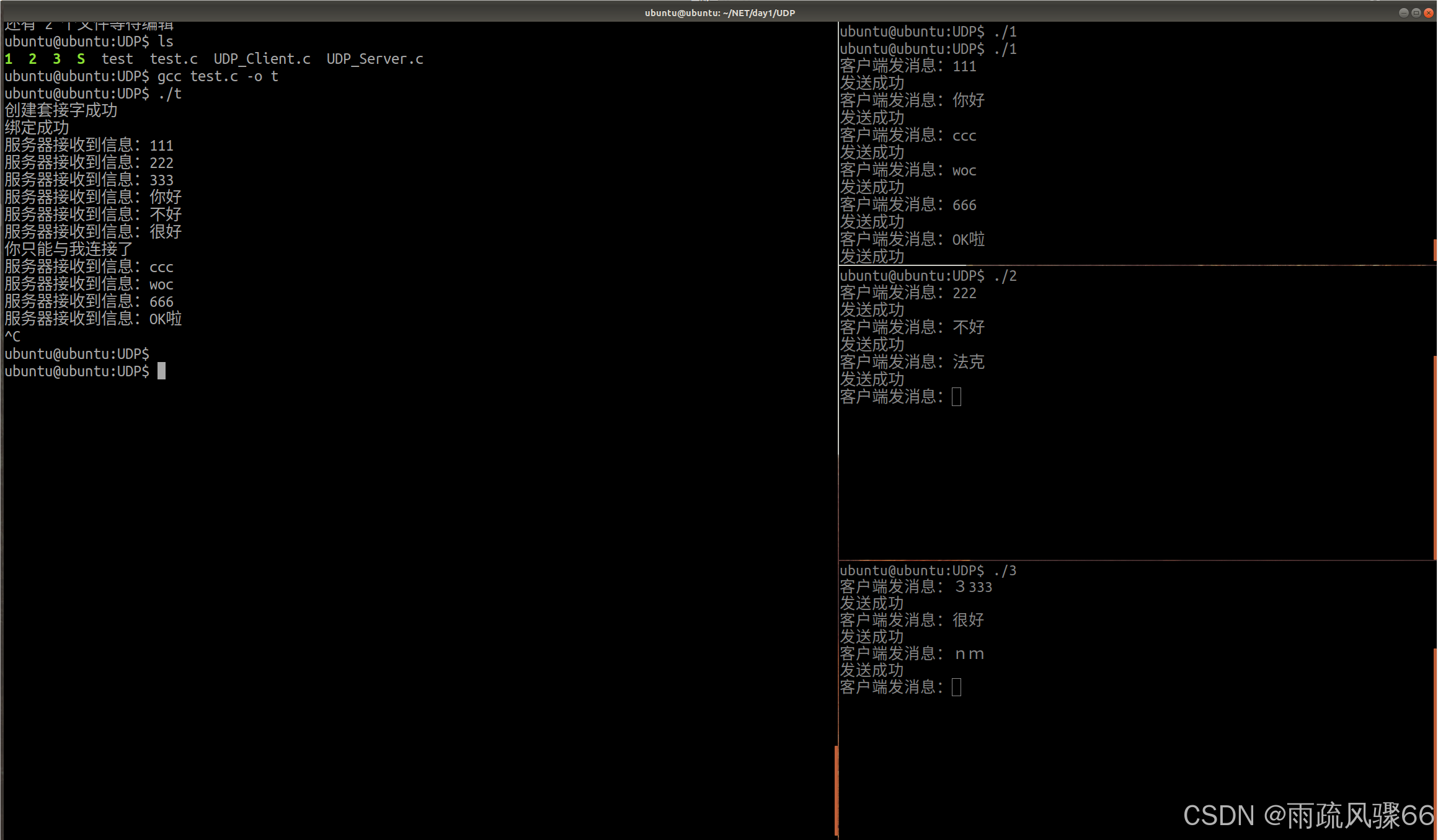1438x840 pixels.
Task: Focus the input cursor in ./3 pane
Action: tap(956, 687)
